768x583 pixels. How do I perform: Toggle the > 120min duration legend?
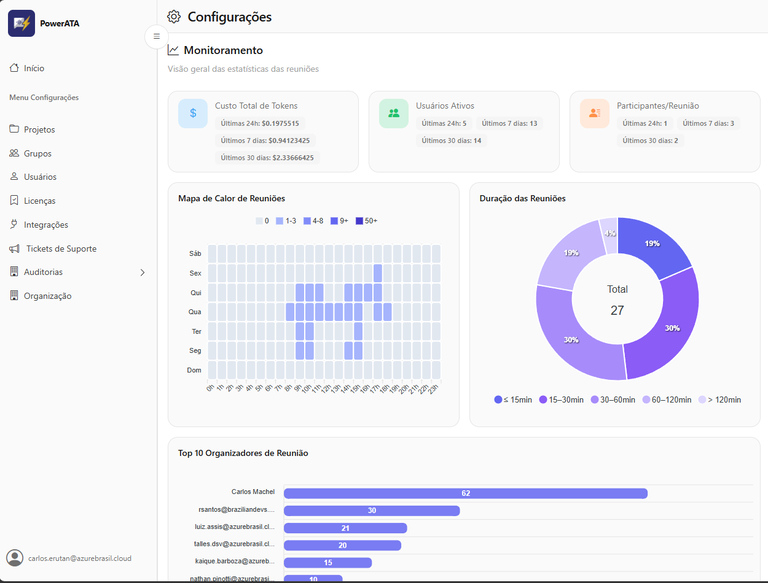720,400
